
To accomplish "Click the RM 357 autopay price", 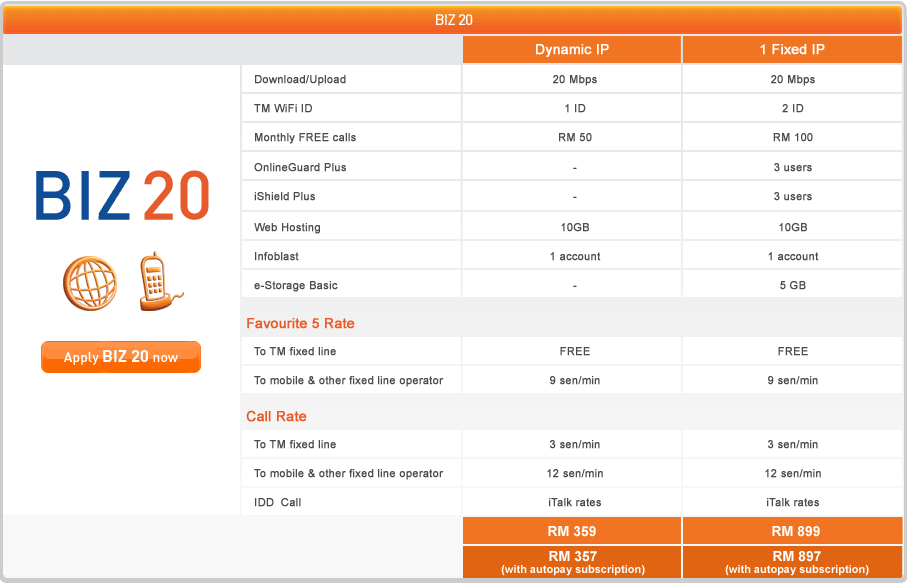I will [572, 562].
